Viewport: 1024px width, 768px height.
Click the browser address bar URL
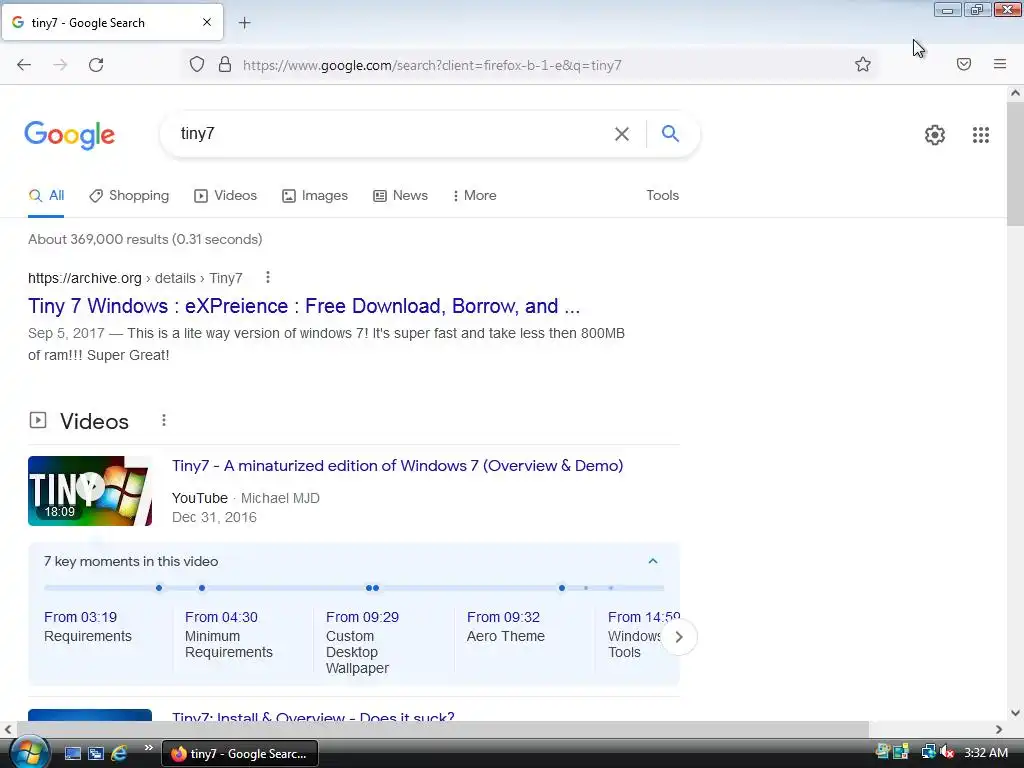click(432, 65)
